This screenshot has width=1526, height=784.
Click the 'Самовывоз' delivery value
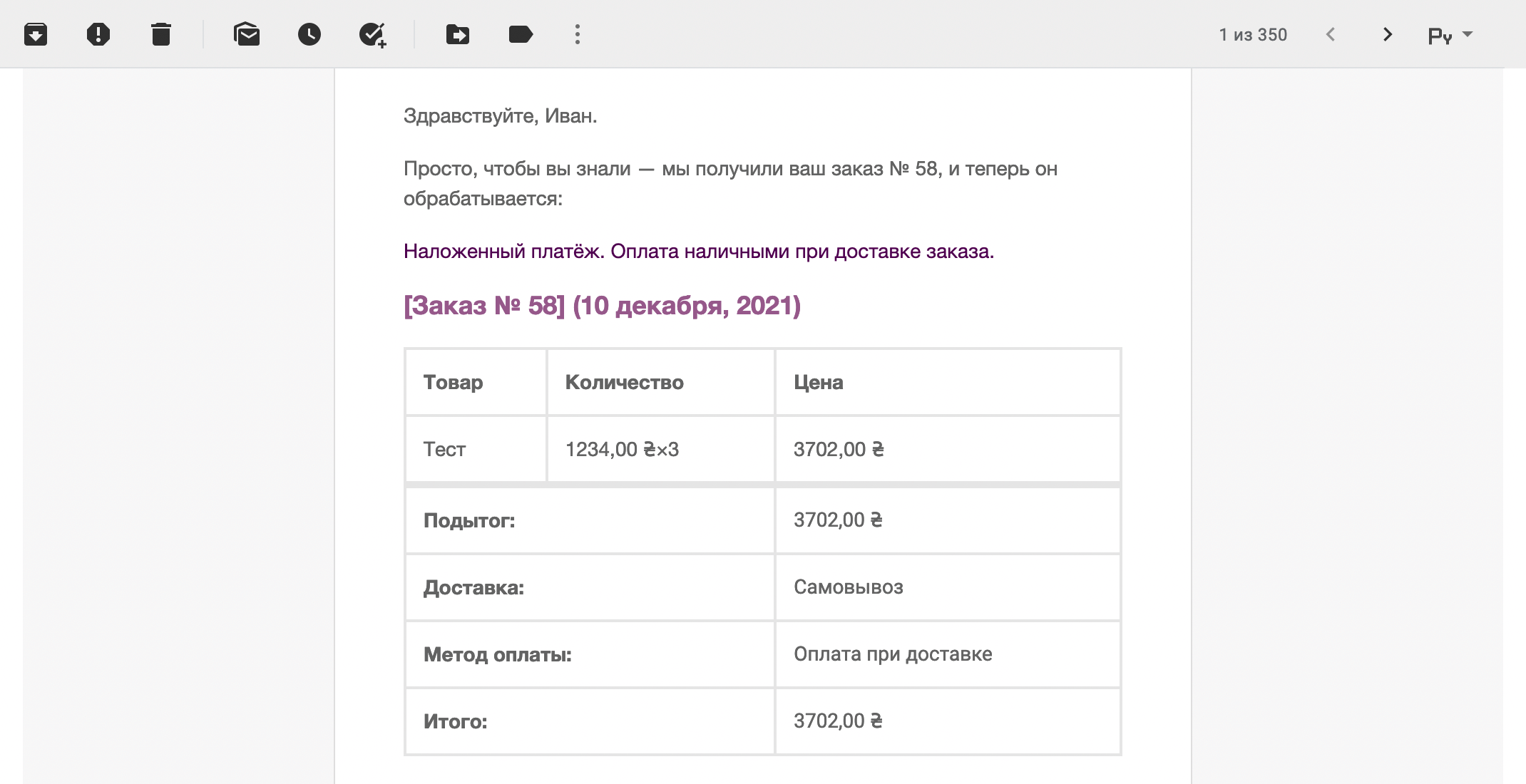(849, 587)
